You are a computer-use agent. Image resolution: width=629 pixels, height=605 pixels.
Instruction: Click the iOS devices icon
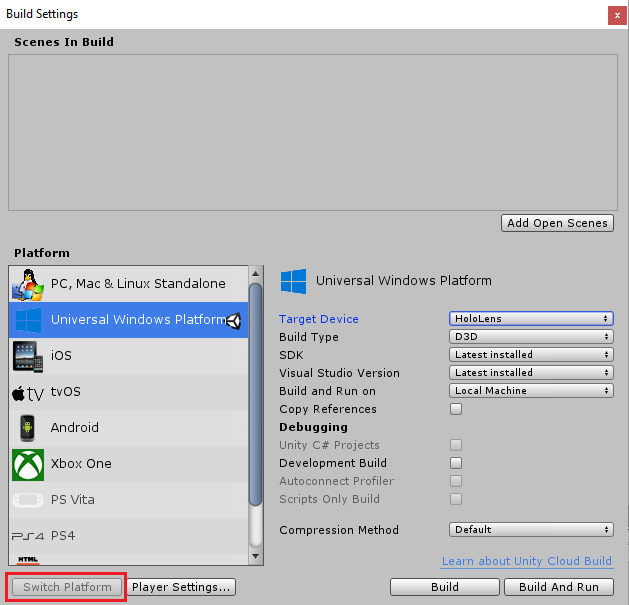(28, 356)
